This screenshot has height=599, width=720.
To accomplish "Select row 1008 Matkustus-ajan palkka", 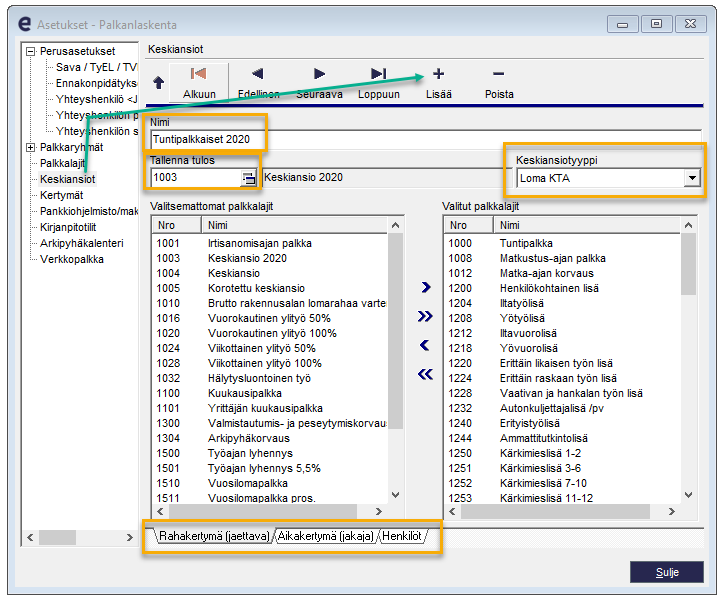I will [562, 258].
